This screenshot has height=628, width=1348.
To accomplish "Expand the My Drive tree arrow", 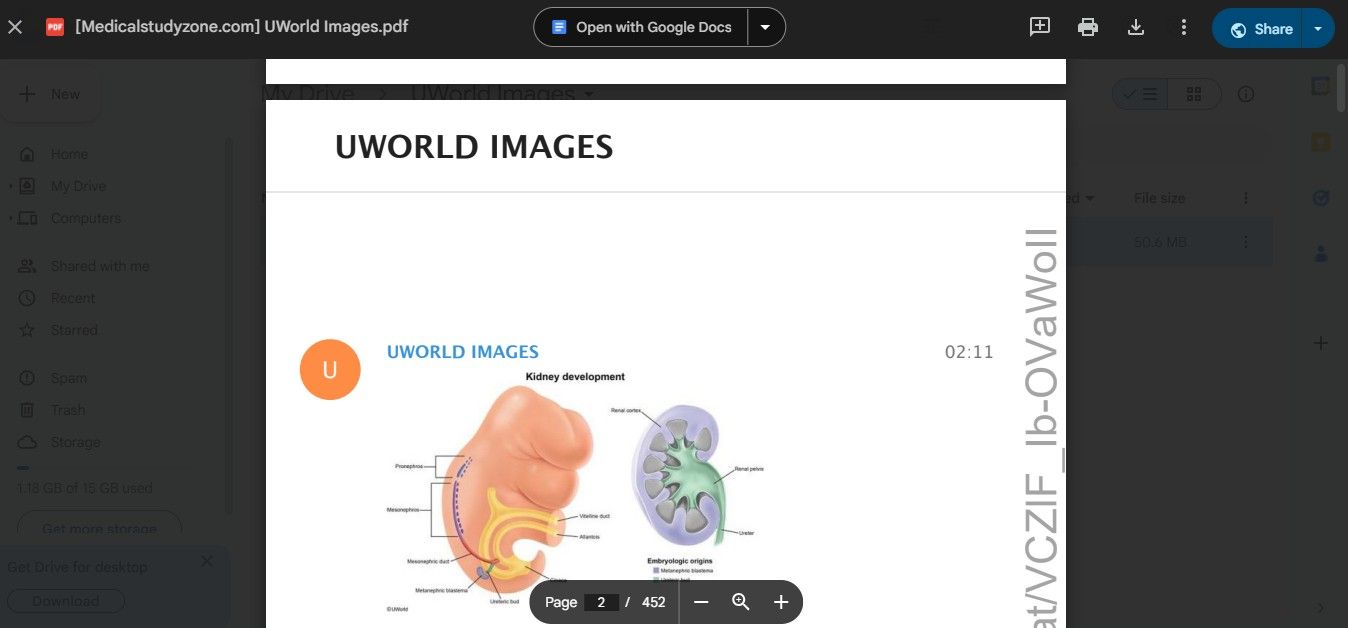I will point(11,186).
